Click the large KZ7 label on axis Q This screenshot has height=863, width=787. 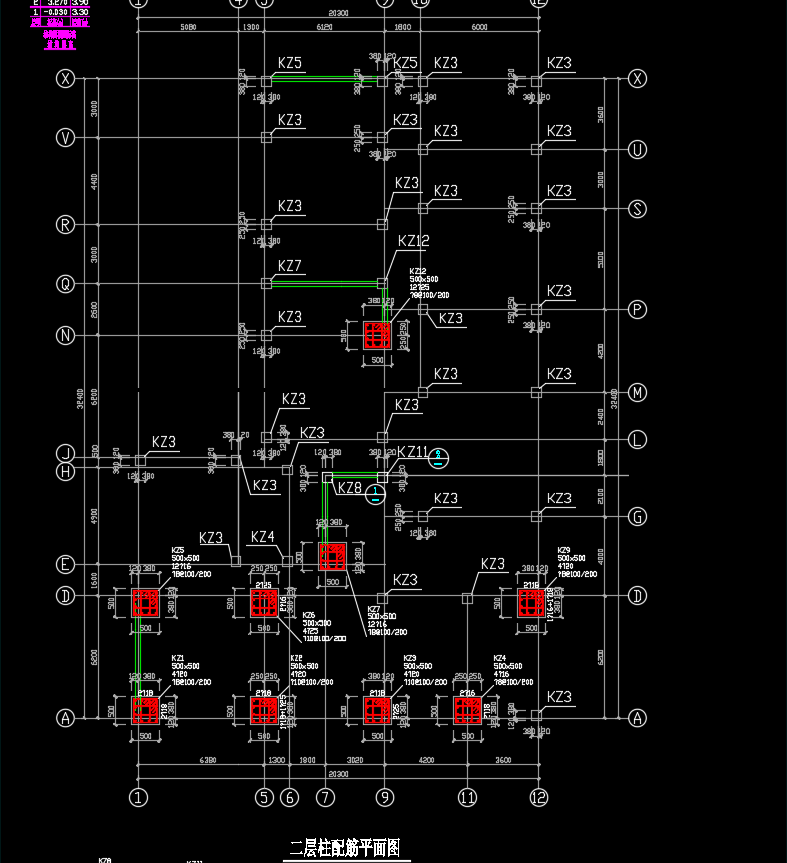pos(289,266)
